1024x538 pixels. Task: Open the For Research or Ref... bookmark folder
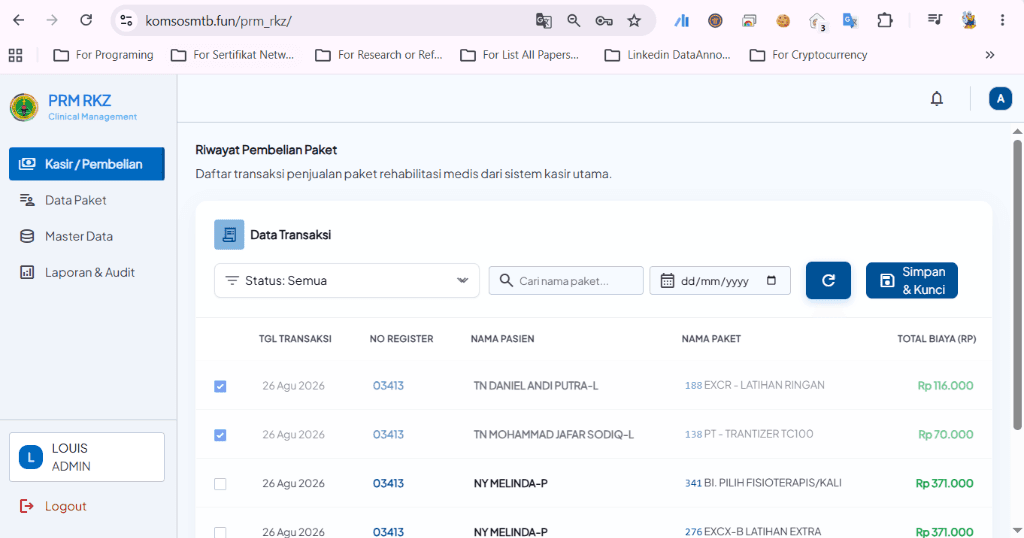pyautogui.click(x=379, y=55)
